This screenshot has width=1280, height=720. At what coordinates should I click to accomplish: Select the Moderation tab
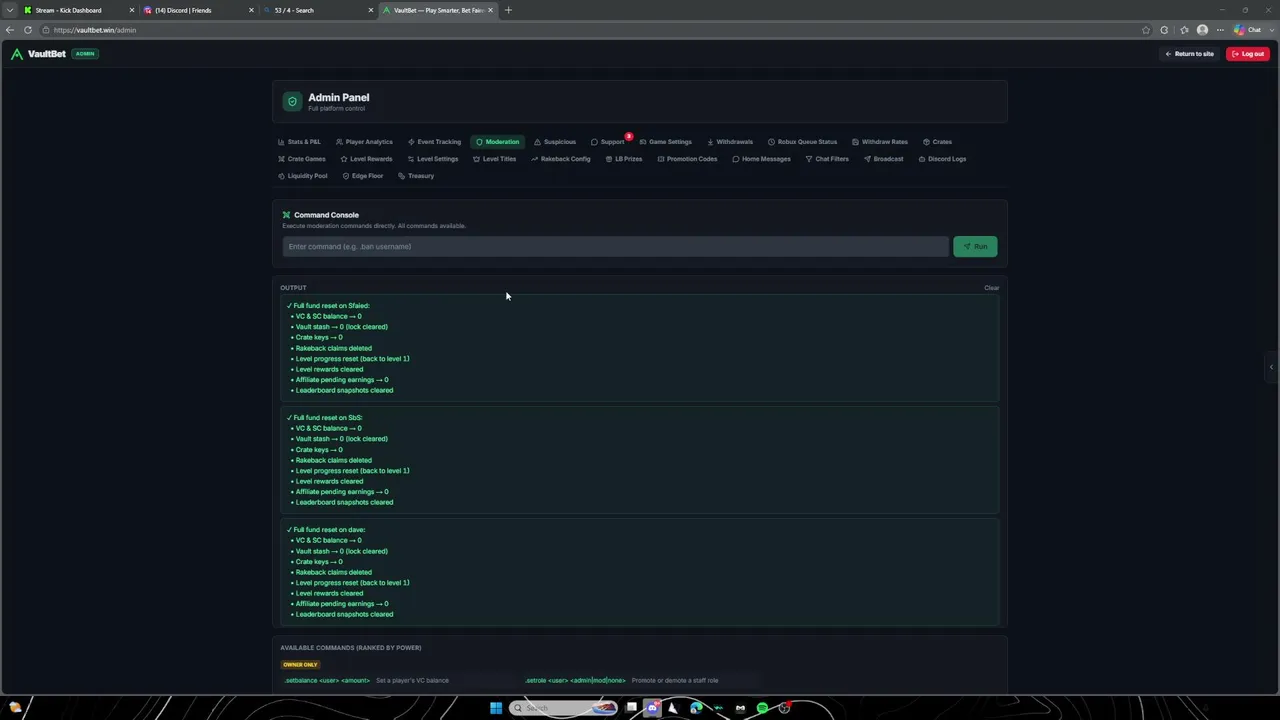[x=497, y=142]
